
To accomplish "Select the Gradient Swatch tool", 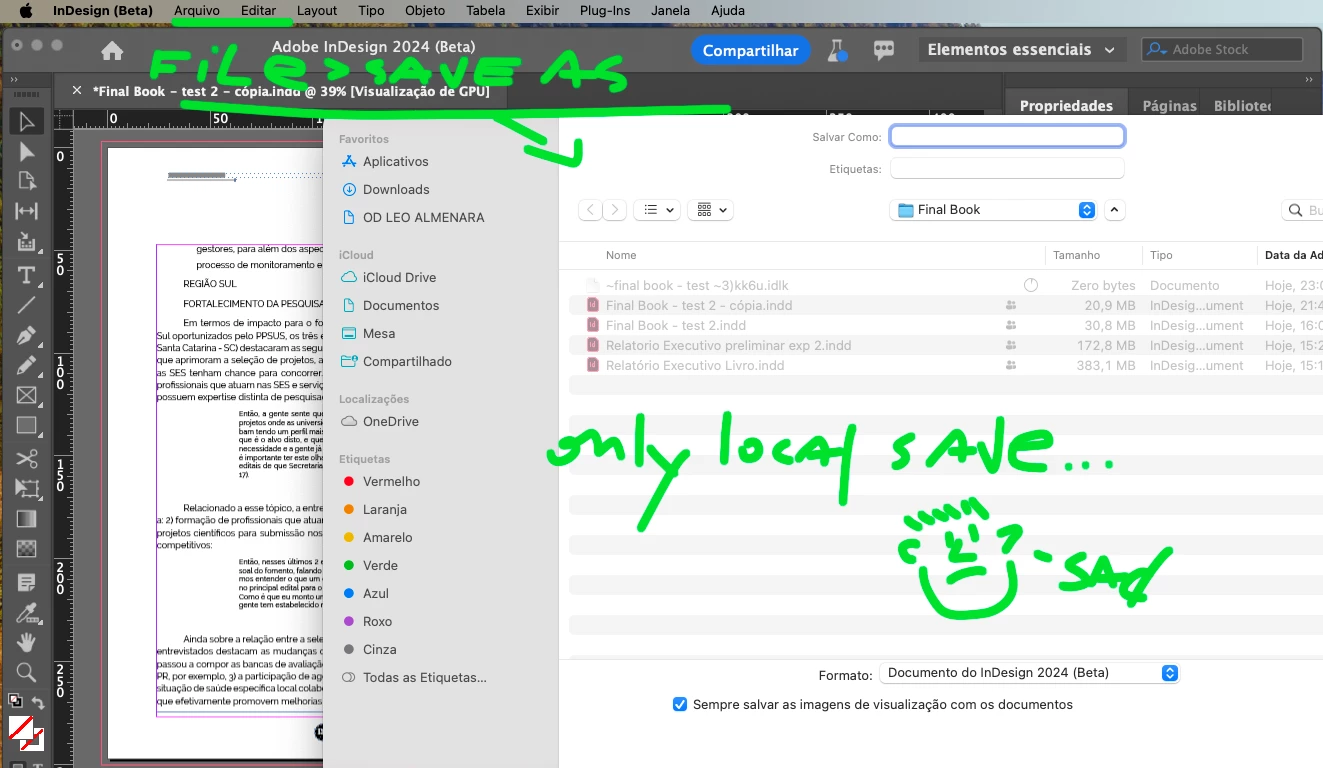I will (x=26, y=519).
